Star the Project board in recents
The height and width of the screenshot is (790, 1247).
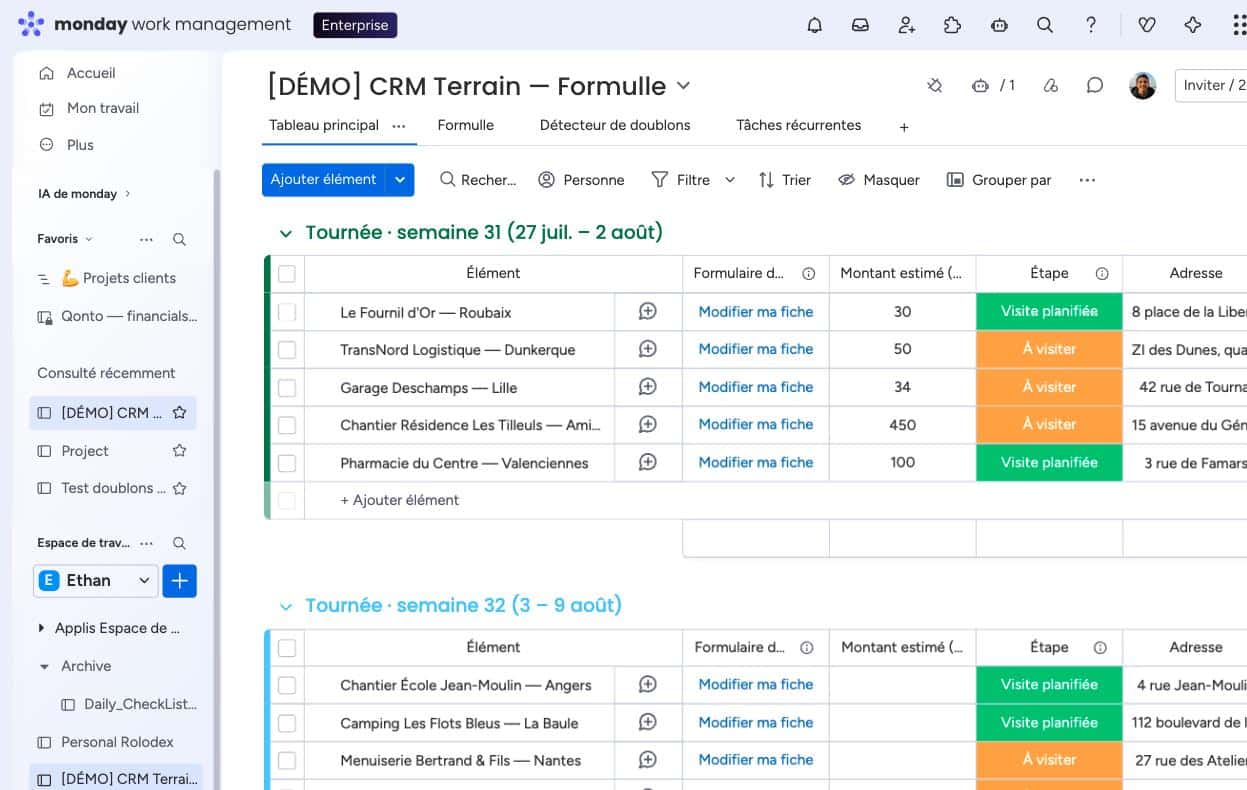point(179,451)
